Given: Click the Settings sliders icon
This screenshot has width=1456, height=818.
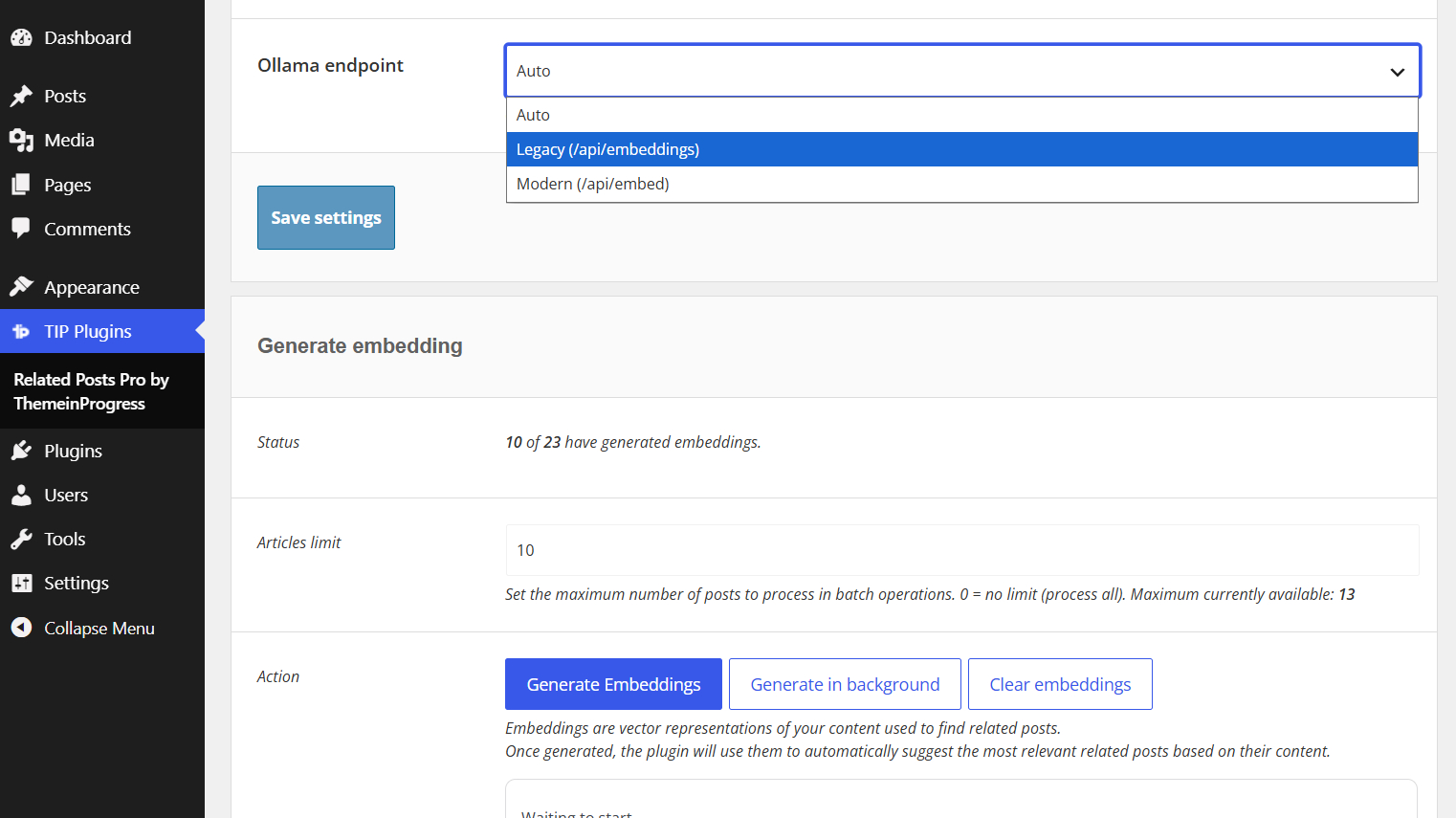Looking at the screenshot, I should [21, 583].
